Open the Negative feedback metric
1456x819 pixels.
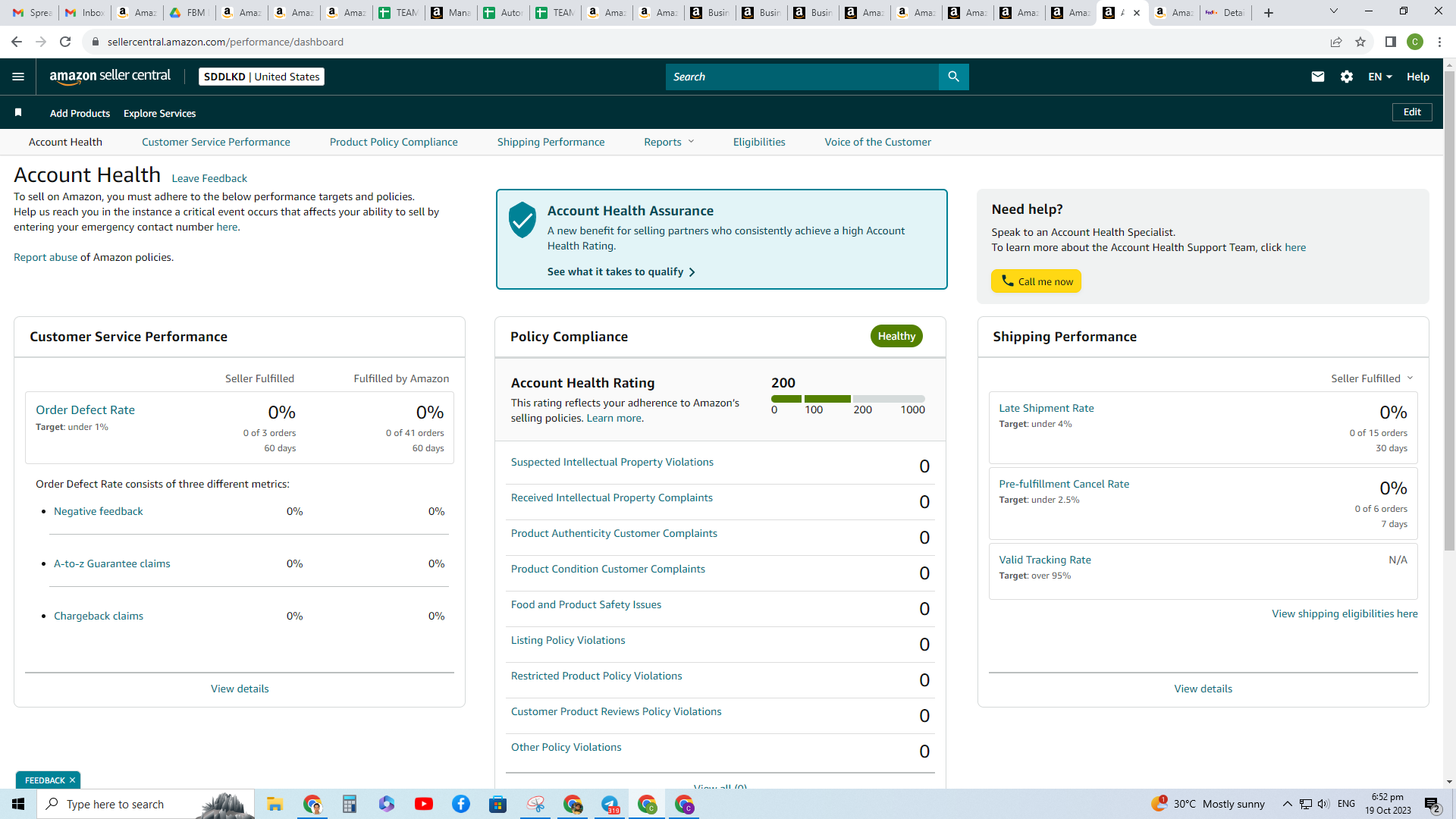99,511
